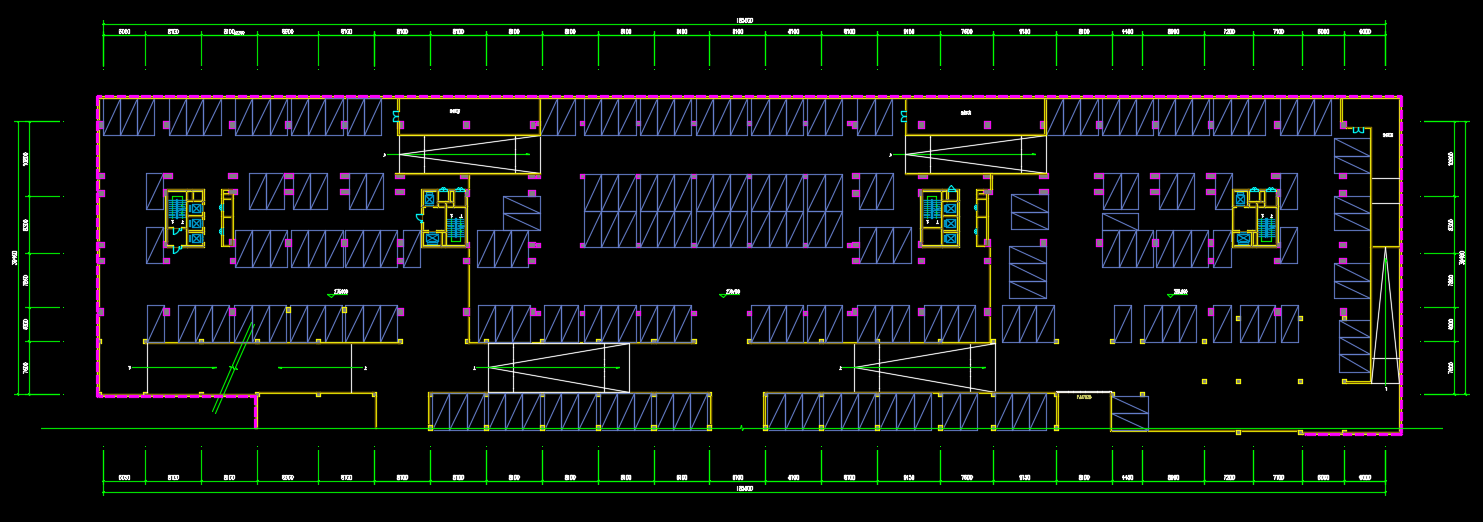Select the leftmost elevator and stair core
Screen dimensions: 1483x522
tap(185, 218)
